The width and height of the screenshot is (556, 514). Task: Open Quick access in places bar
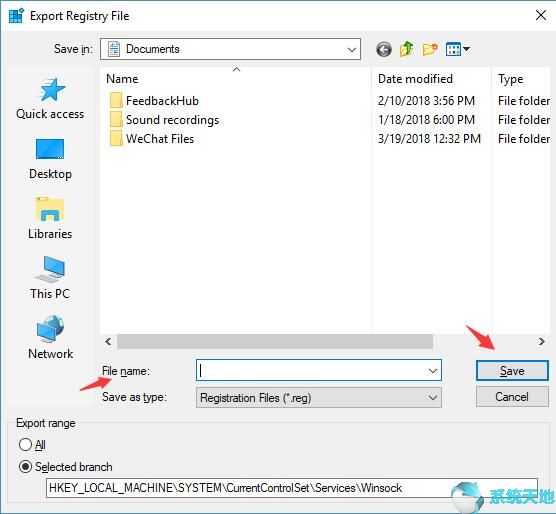(50, 100)
